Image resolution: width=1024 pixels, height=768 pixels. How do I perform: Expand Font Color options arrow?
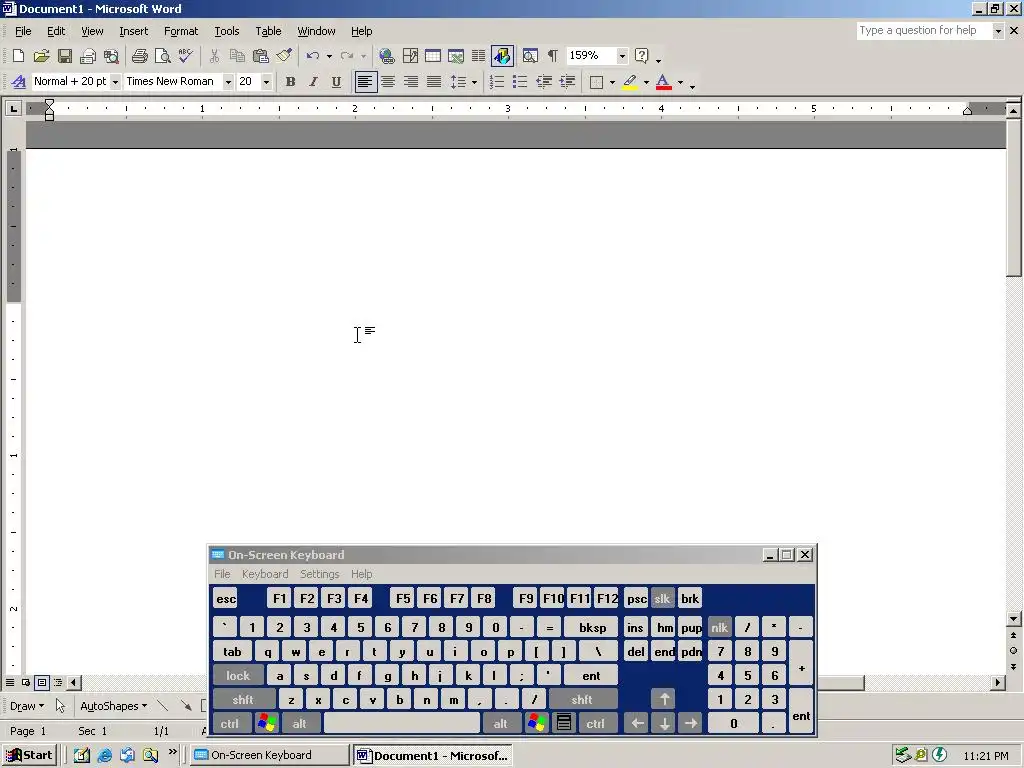point(680,82)
